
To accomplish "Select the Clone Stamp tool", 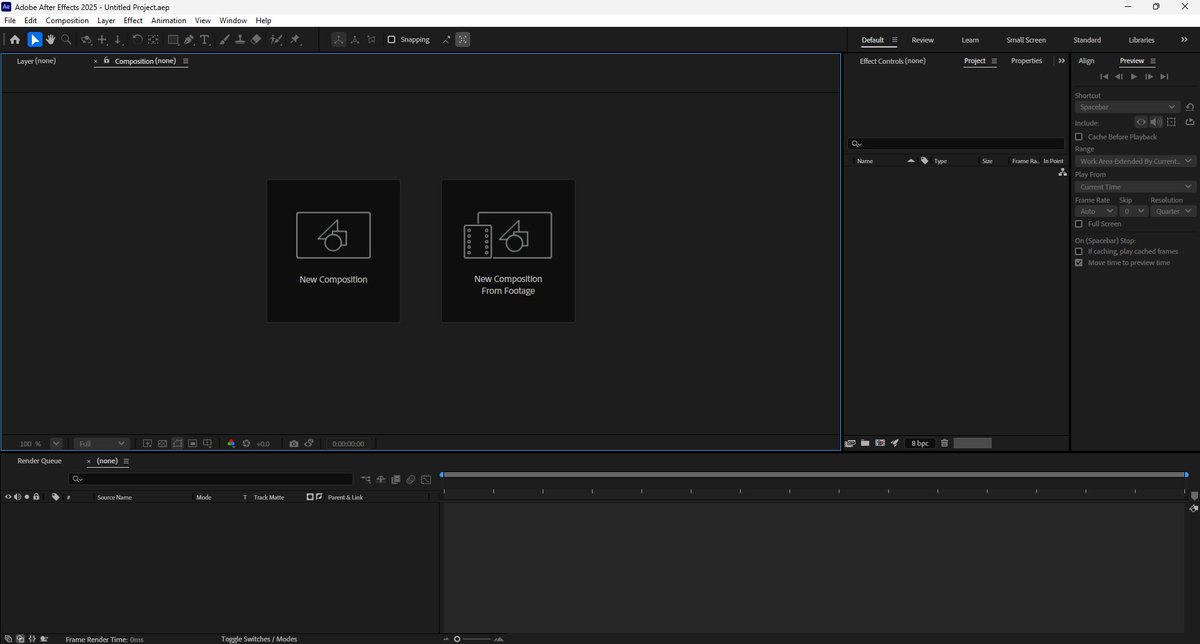I will point(240,40).
